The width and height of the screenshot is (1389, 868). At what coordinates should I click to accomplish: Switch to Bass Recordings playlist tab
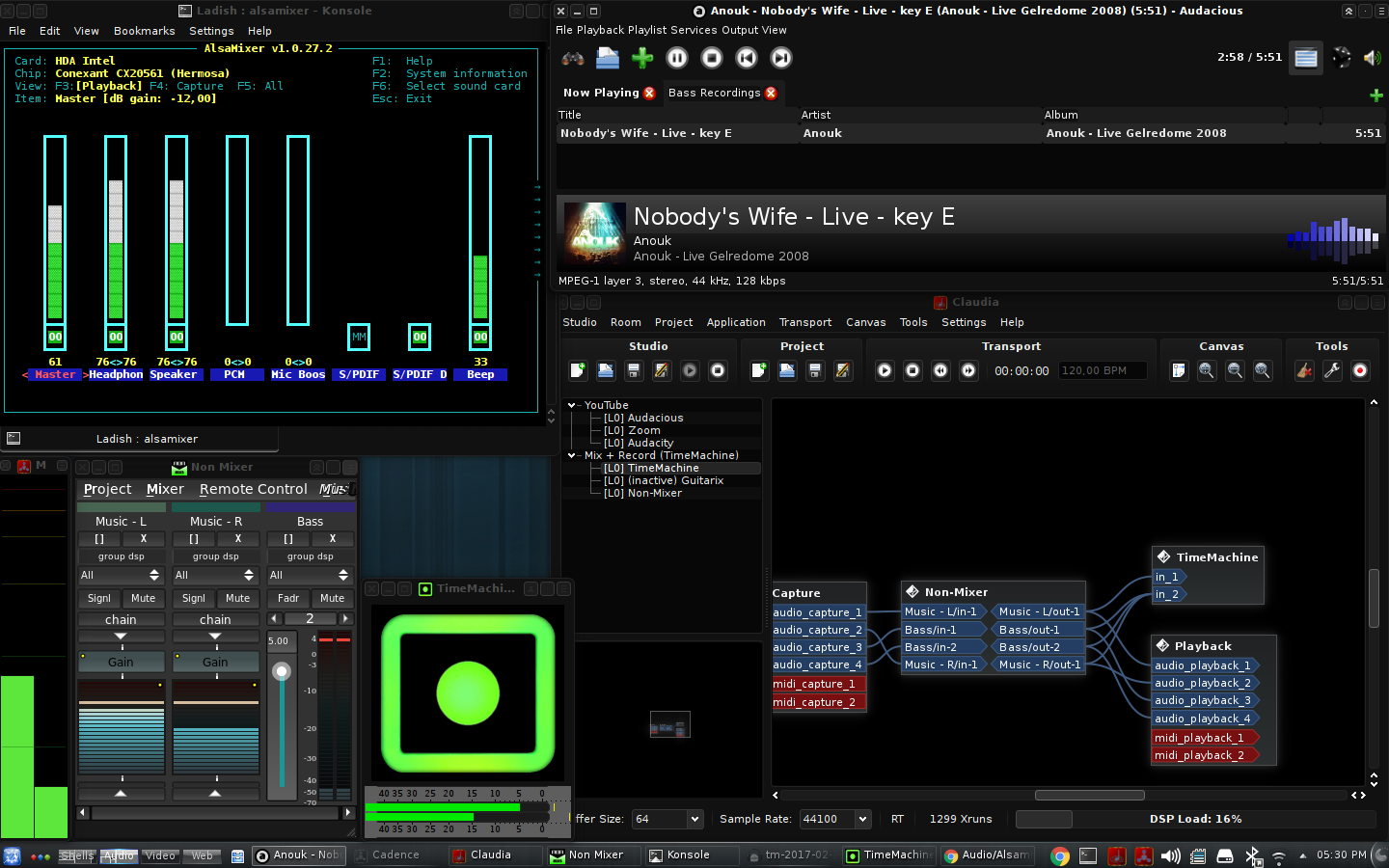point(714,94)
